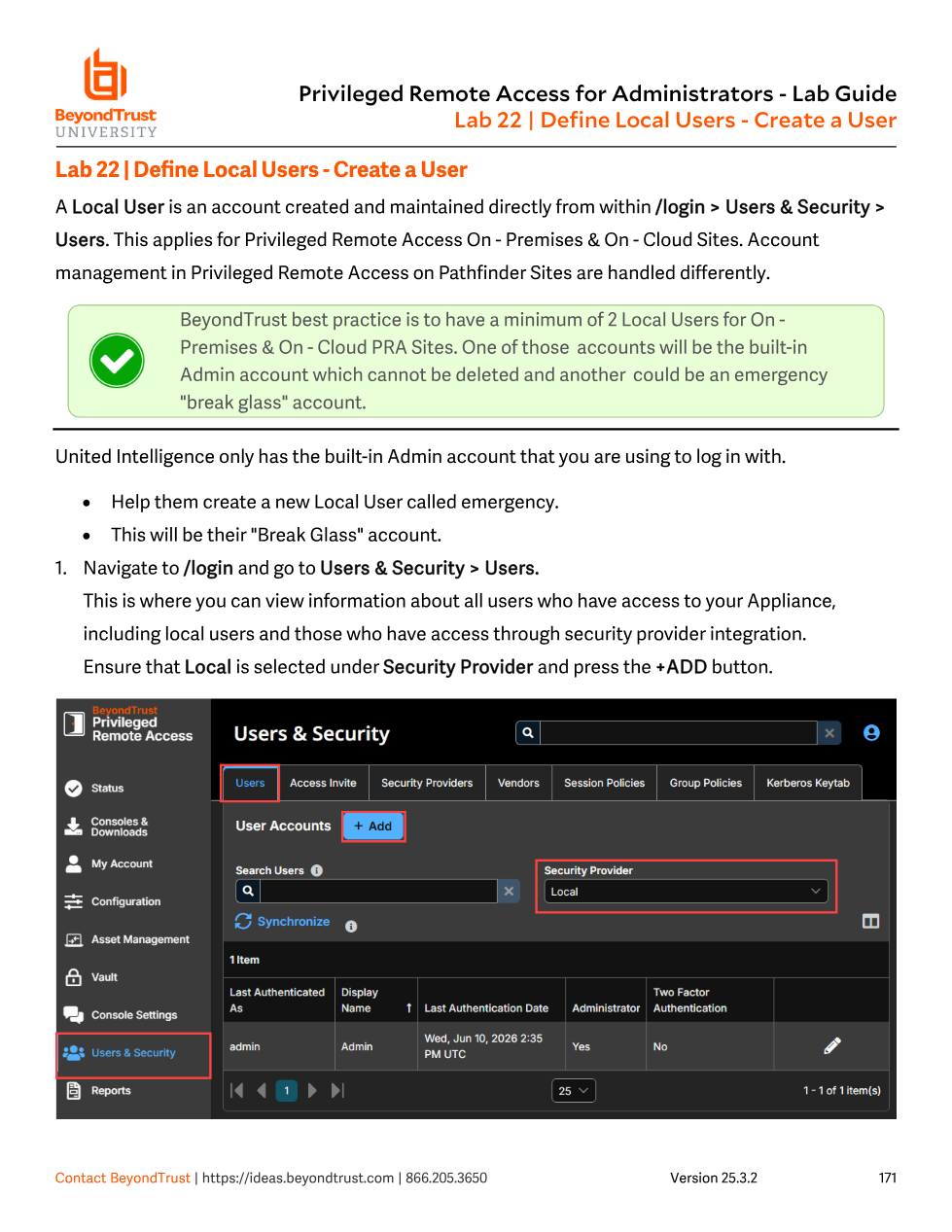Click the top search magnifier icon
Viewport: 952px width, 1232px height.
pyautogui.click(x=527, y=733)
